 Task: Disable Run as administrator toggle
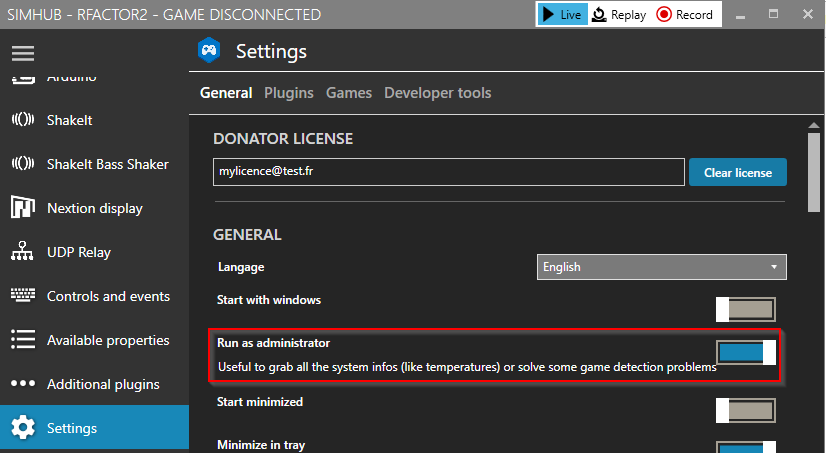[x=745, y=352]
